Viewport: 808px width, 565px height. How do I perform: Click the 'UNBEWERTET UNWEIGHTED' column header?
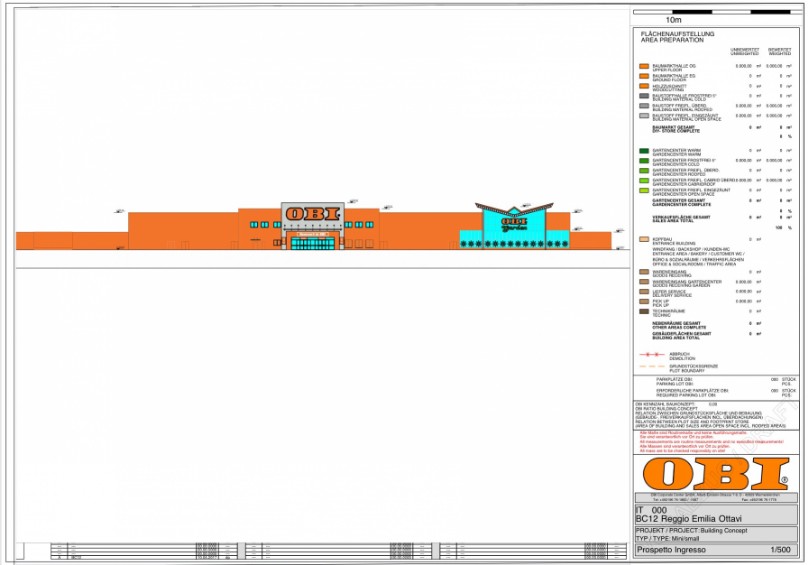[x=745, y=52]
